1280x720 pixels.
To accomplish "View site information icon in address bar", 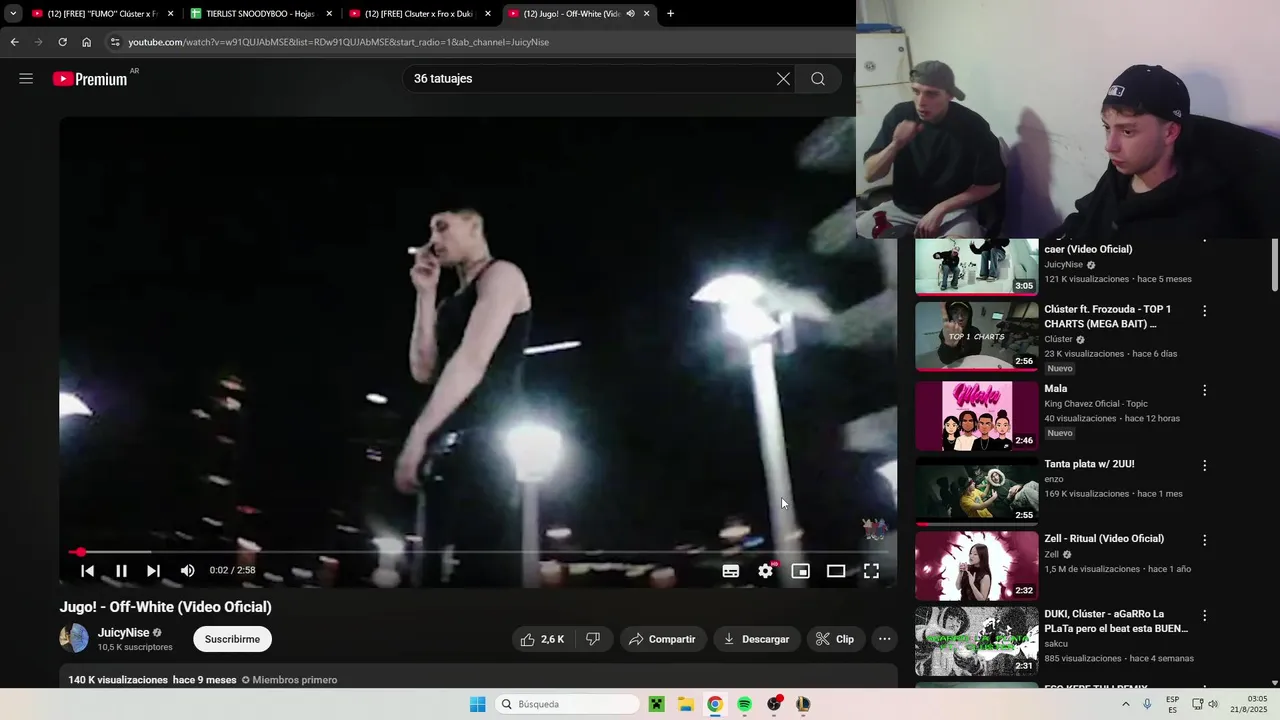I will pyautogui.click(x=115, y=42).
